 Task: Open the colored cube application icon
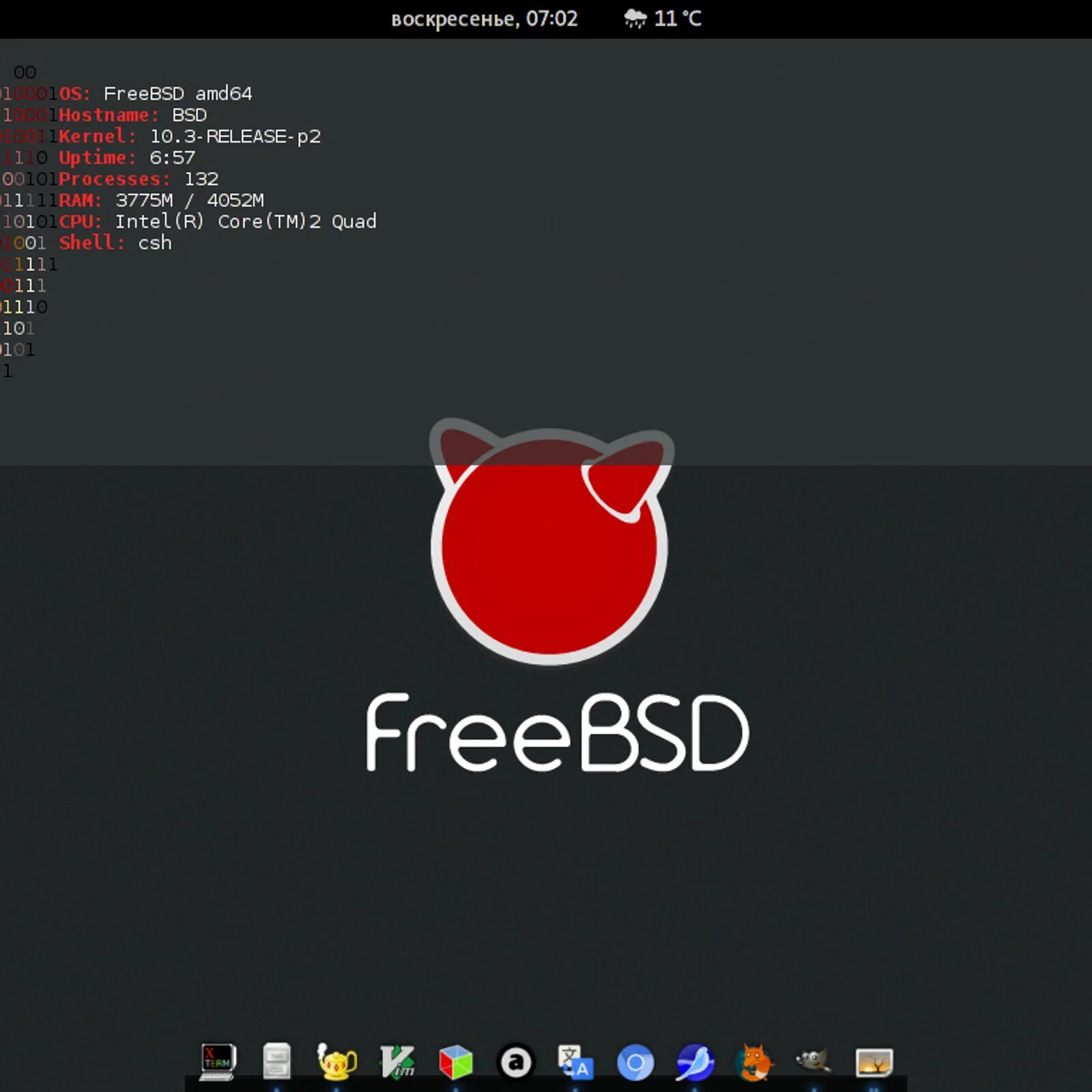pos(456,1062)
